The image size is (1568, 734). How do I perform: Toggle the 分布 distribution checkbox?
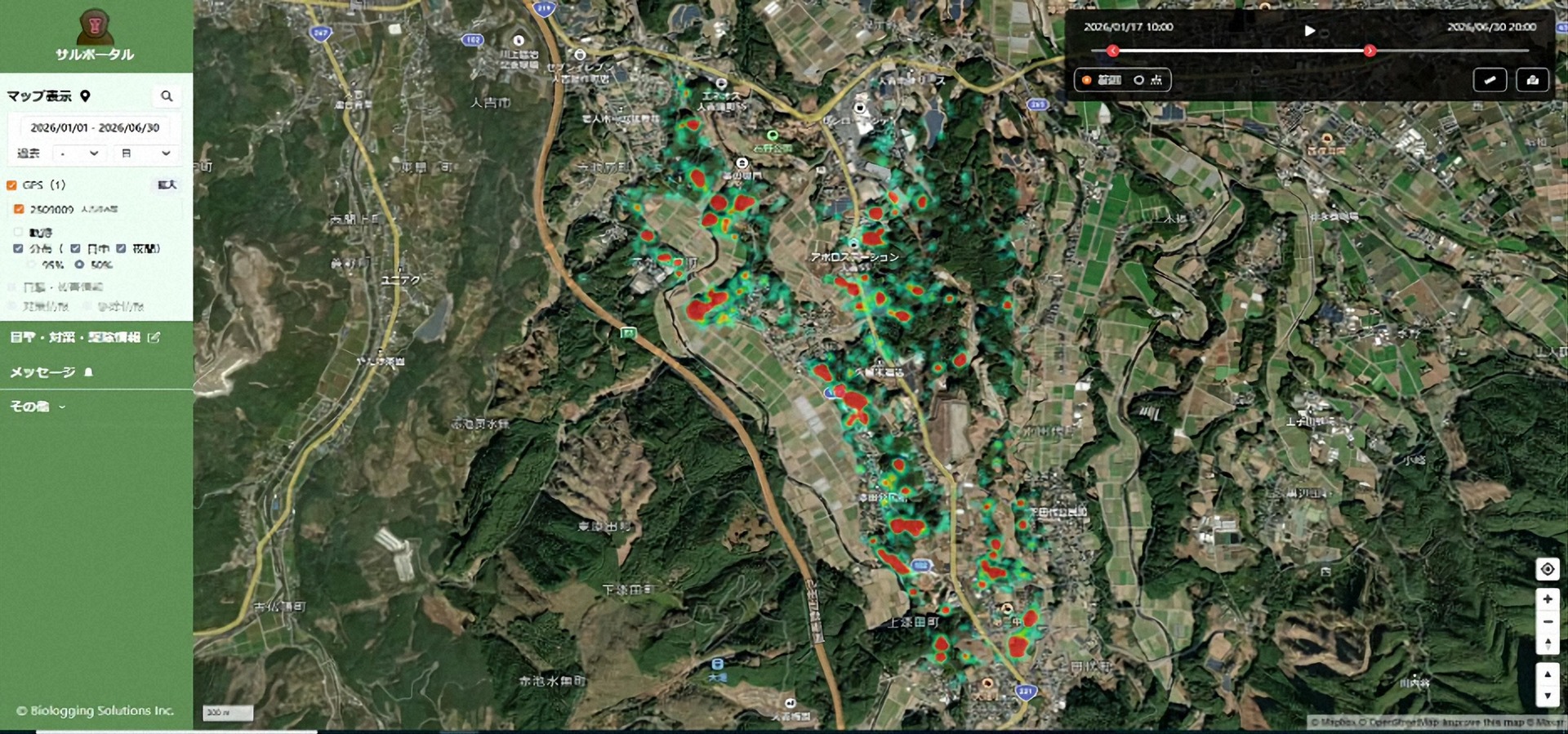[x=18, y=248]
